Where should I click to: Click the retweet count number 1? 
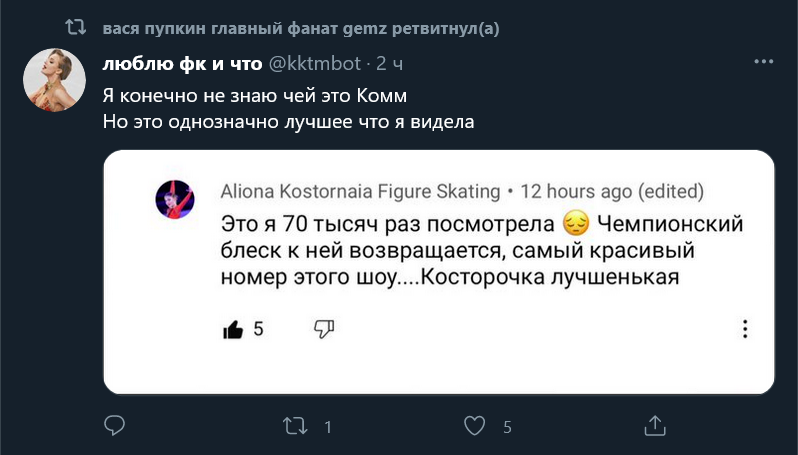327,427
